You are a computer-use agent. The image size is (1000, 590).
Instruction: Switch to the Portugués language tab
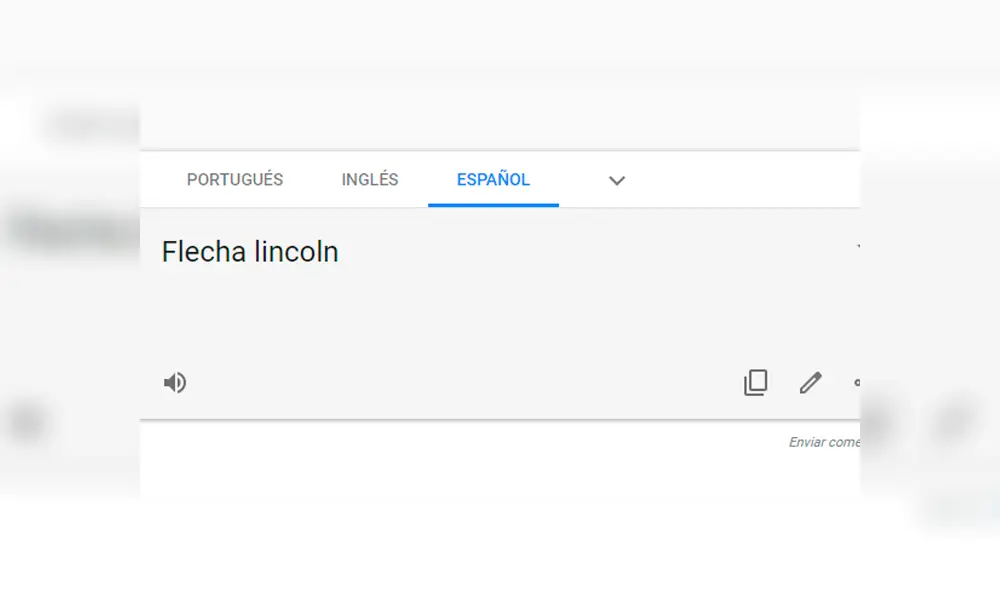click(x=235, y=180)
